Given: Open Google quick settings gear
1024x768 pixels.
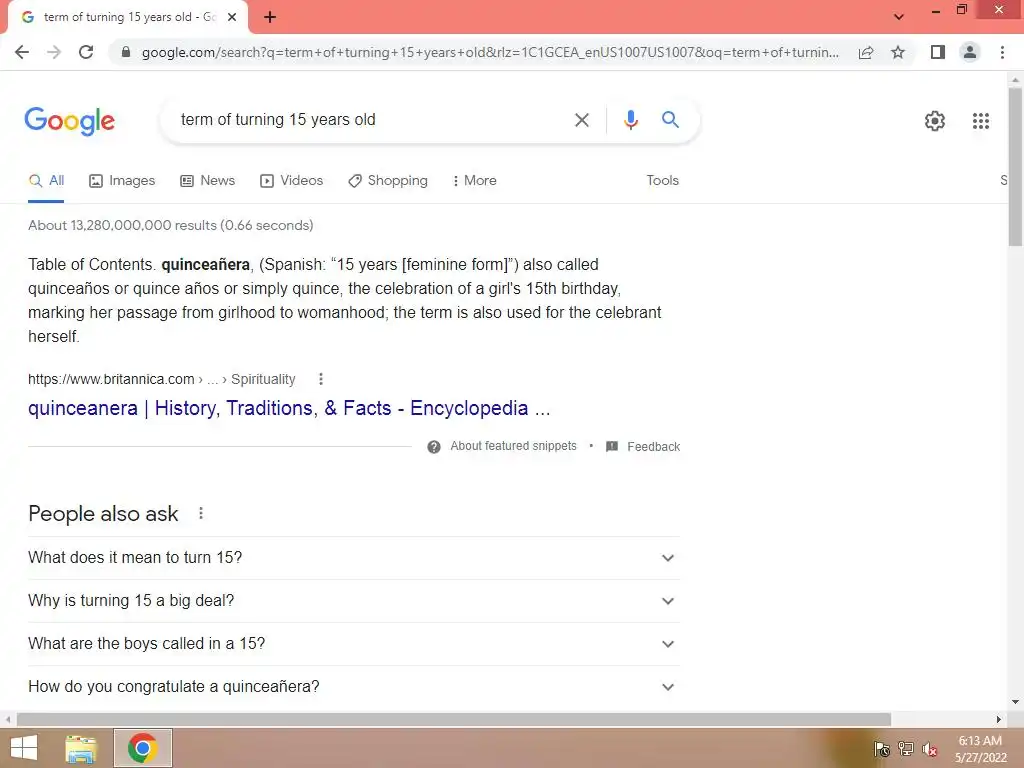Looking at the screenshot, I should coord(935,121).
